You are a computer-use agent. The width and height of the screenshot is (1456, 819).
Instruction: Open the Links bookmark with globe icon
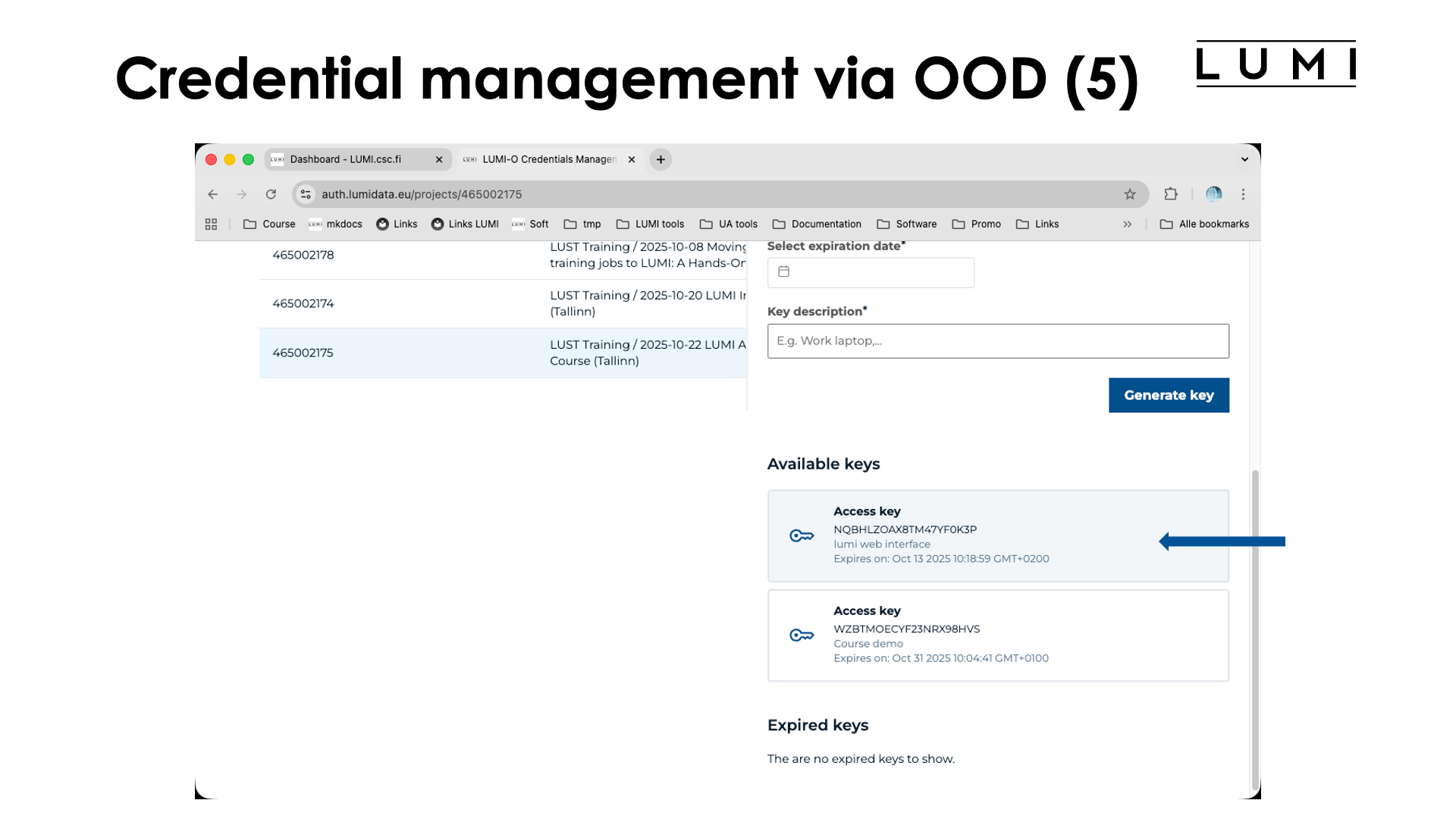(397, 224)
